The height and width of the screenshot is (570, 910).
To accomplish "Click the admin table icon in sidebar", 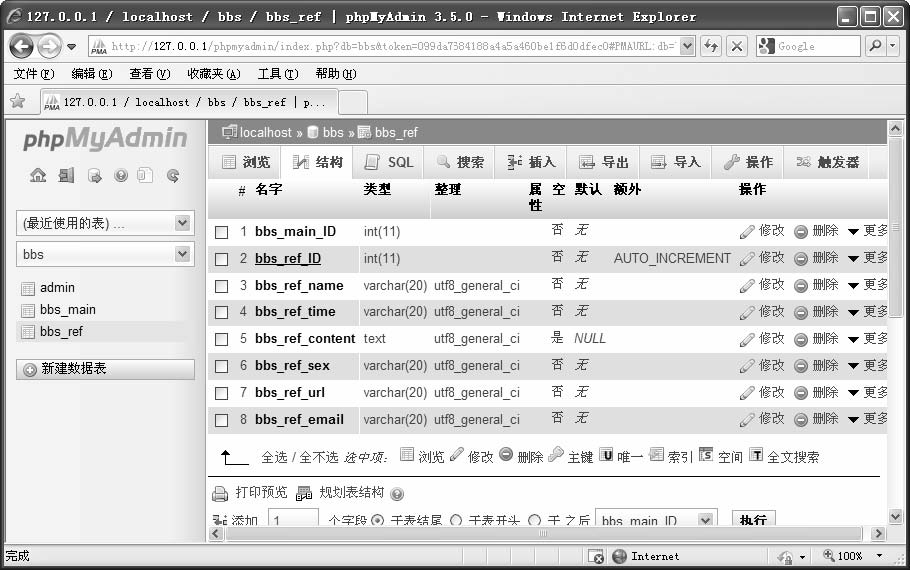I will coord(28,288).
